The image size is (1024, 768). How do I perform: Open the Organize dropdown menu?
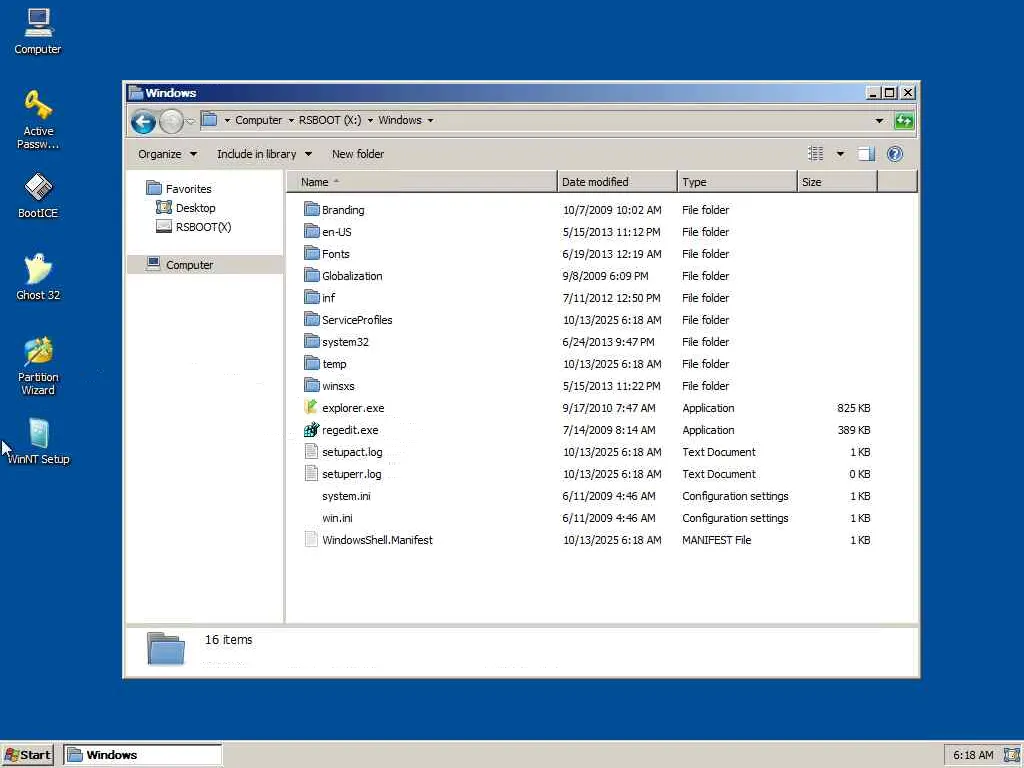(x=167, y=154)
